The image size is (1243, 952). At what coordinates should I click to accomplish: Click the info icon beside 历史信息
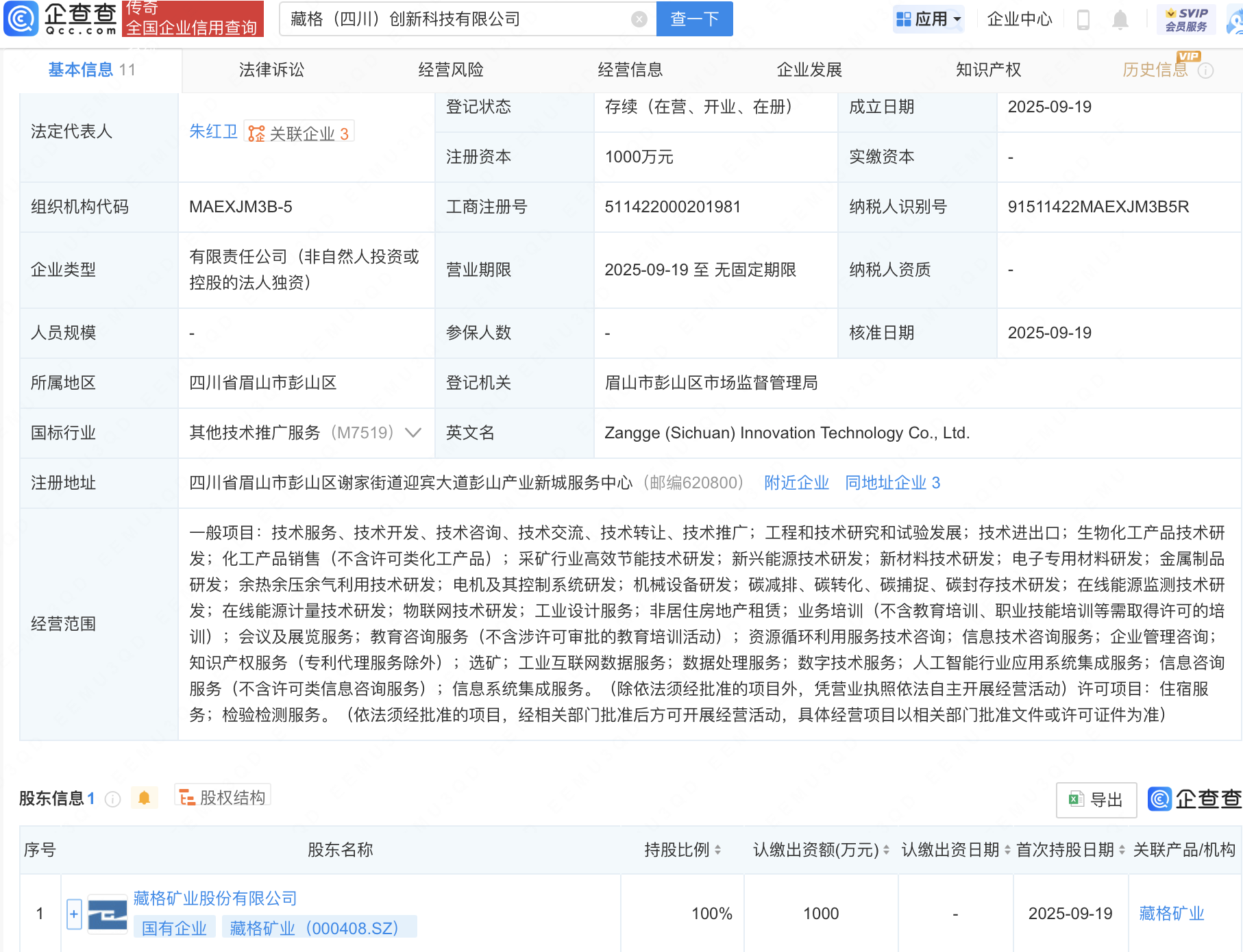(x=1205, y=69)
